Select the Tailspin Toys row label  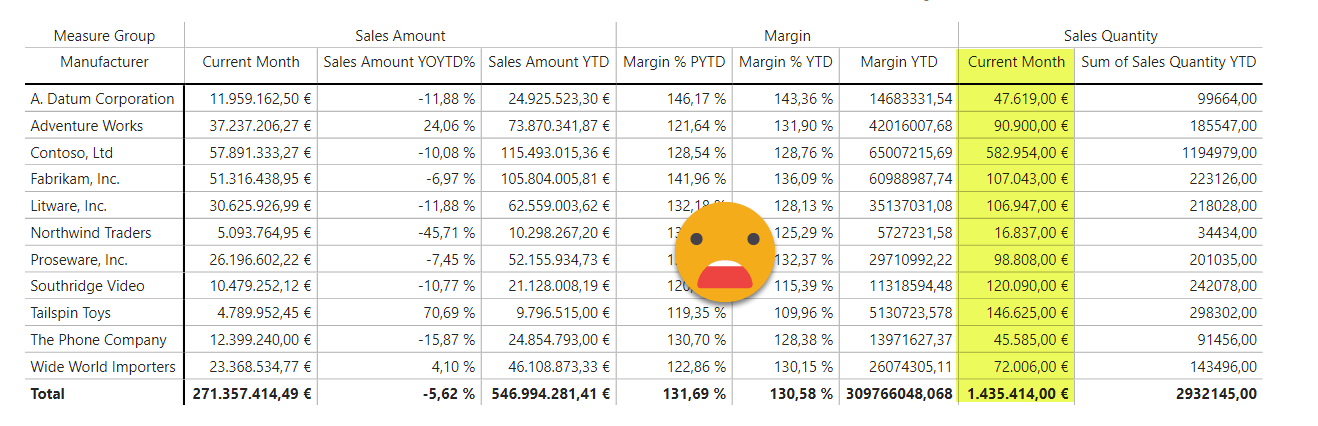(x=71, y=313)
